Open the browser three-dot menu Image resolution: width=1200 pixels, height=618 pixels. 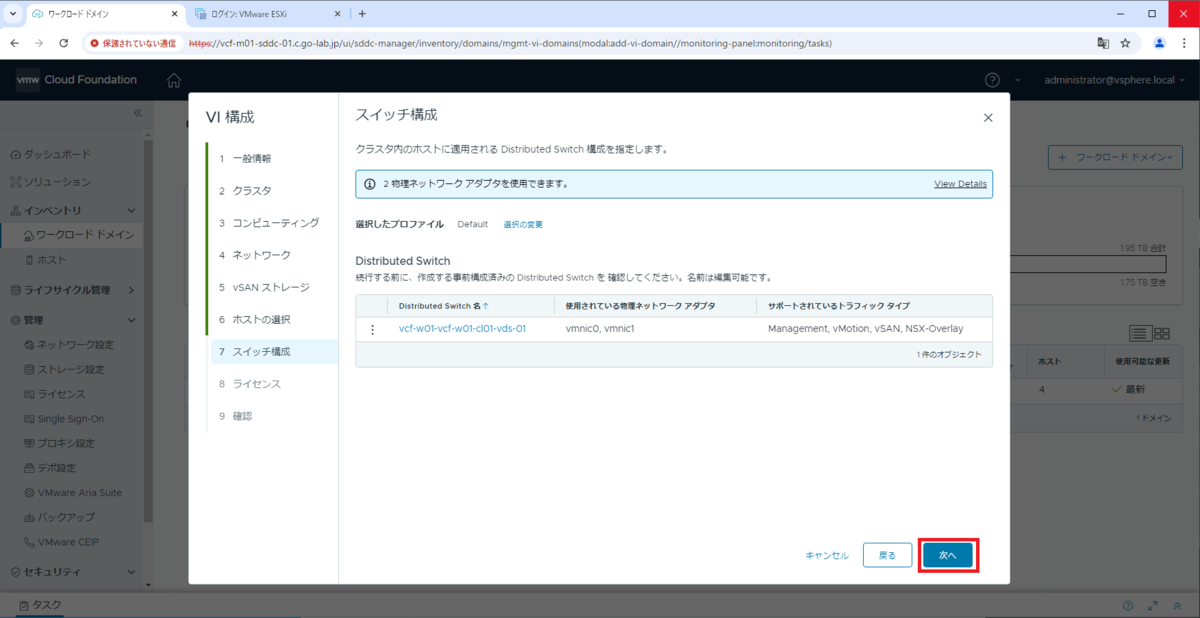coord(1184,43)
